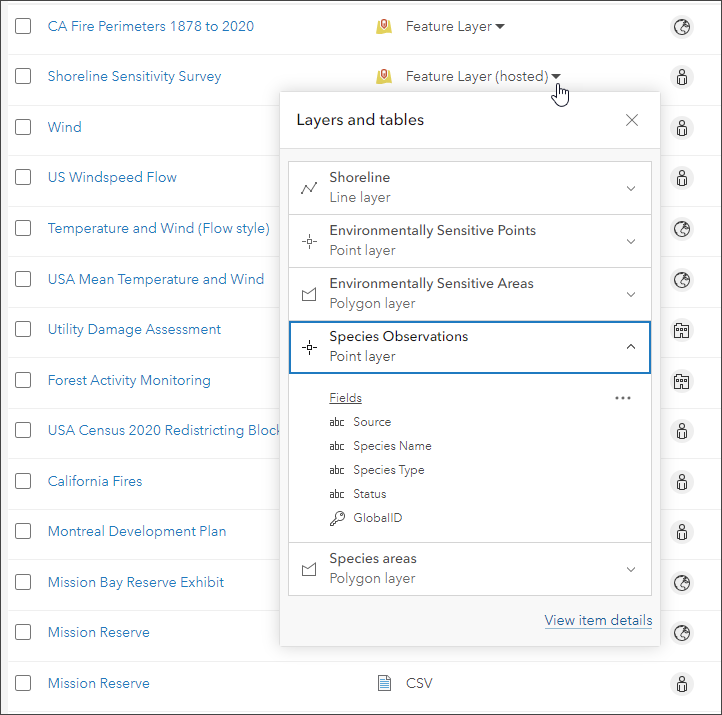Click organization sharing icon for Utility Damage Assessment
722x715 pixels.
coord(681,330)
